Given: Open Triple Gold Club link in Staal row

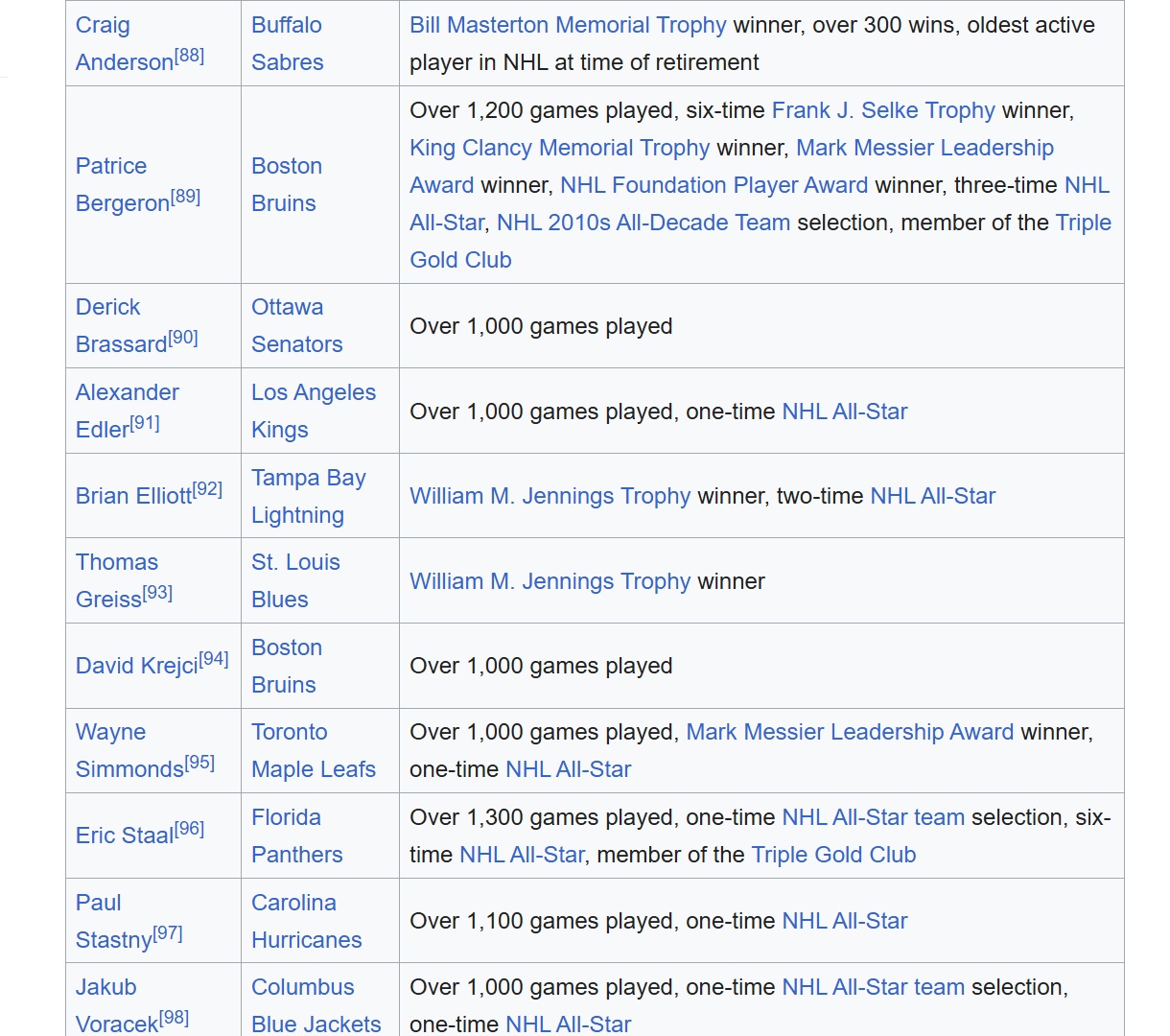Looking at the screenshot, I should [x=834, y=855].
